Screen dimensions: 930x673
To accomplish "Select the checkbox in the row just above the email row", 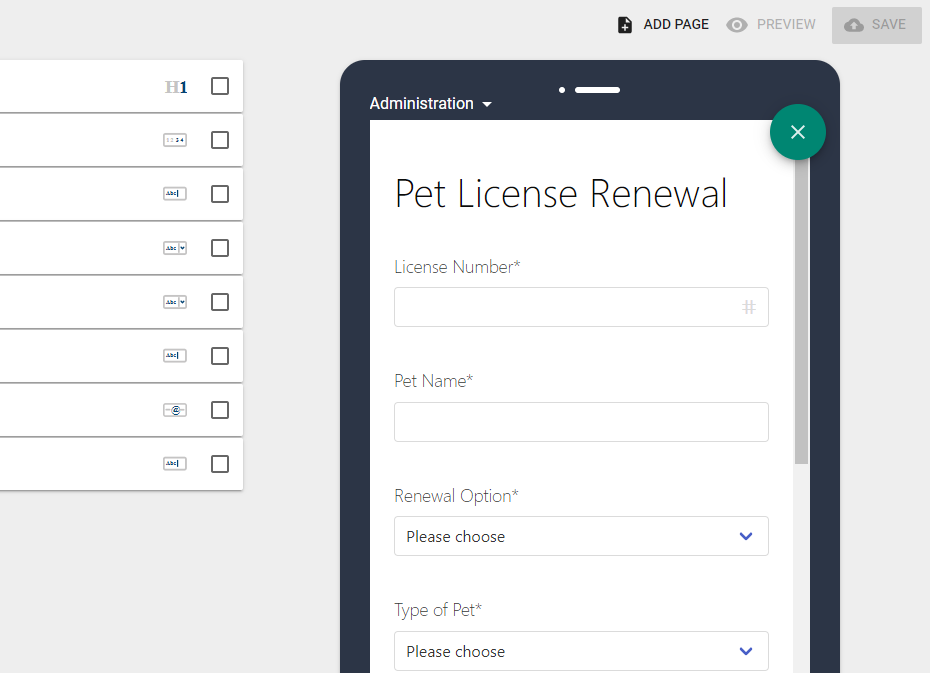I will (x=220, y=356).
